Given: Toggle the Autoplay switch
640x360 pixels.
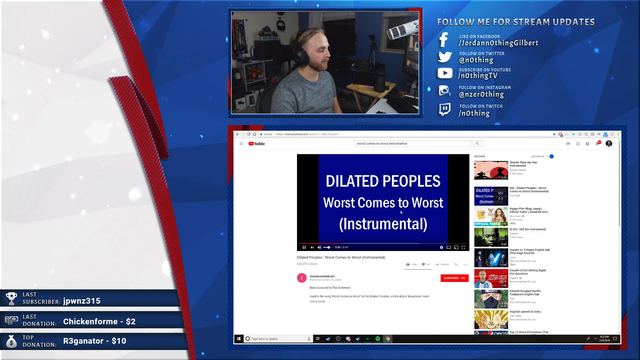Looking at the screenshot, I should click(x=551, y=156).
